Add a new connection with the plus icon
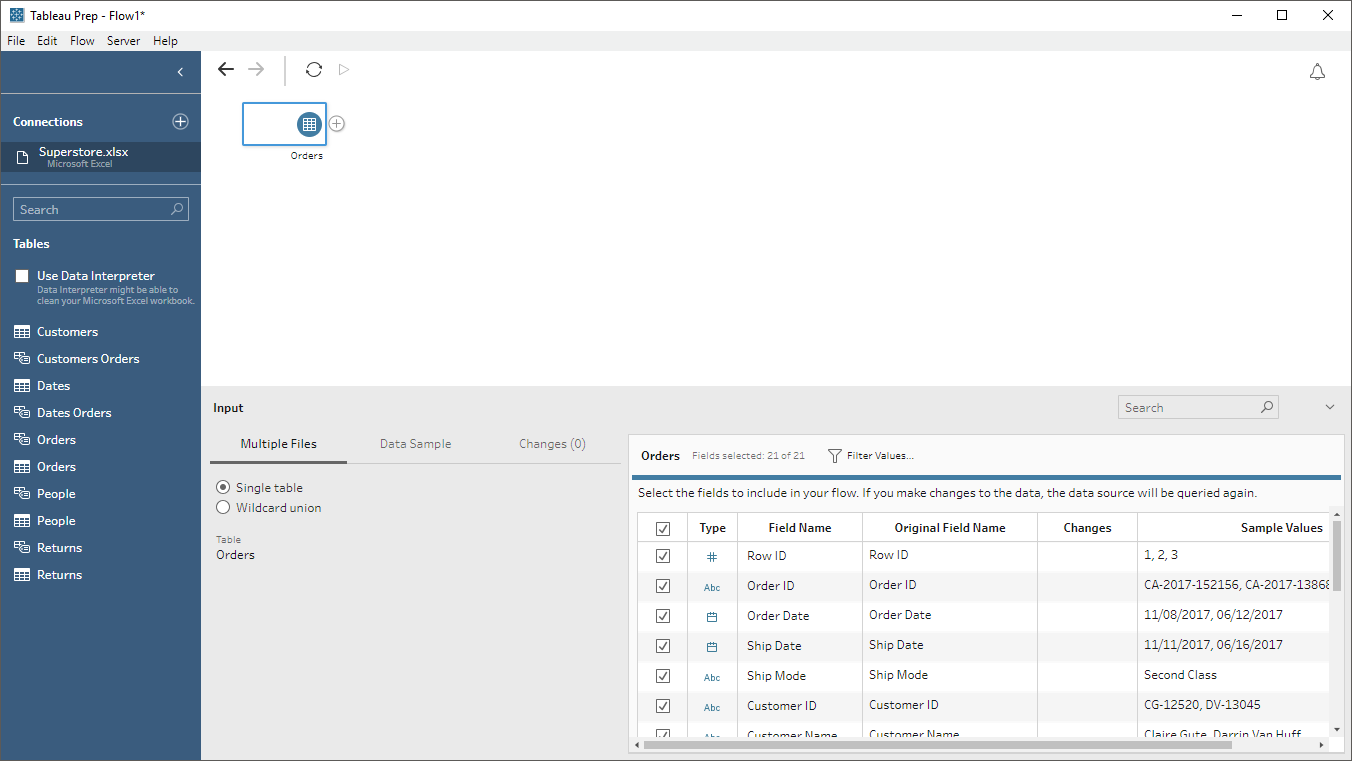Image resolution: width=1352 pixels, height=761 pixels. (180, 121)
